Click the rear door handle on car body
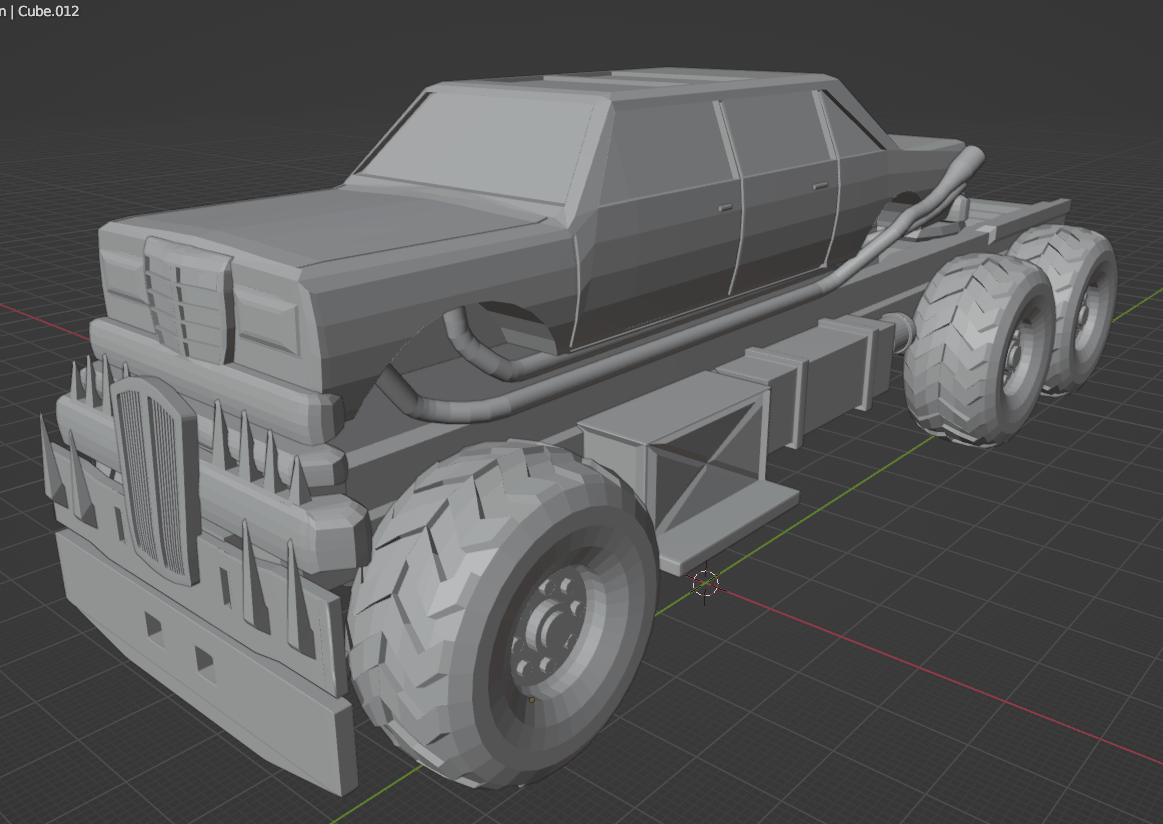This screenshot has height=824, width=1163. click(820, 185)
